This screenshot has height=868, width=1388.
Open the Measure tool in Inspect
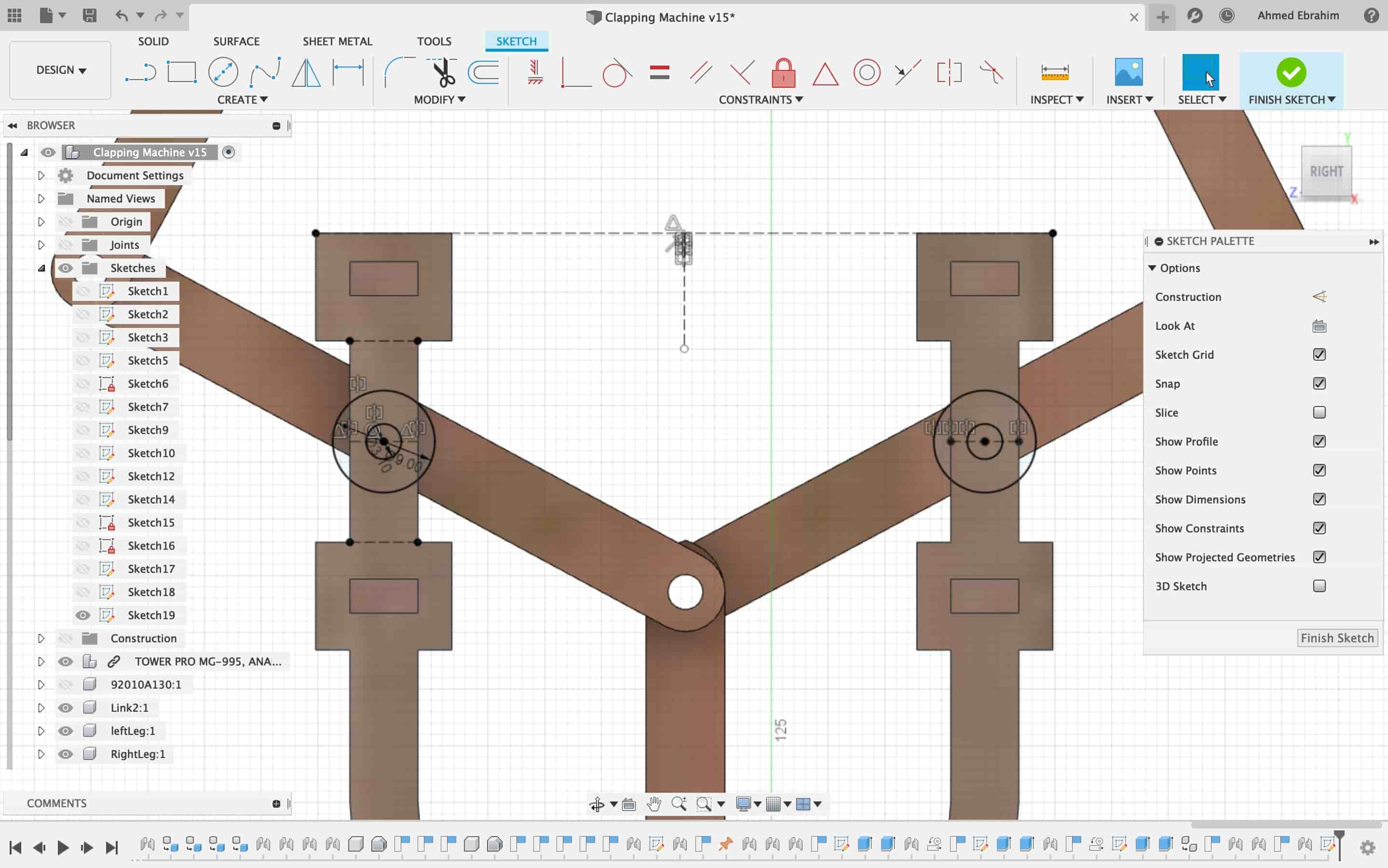(x=1054, y=73)
